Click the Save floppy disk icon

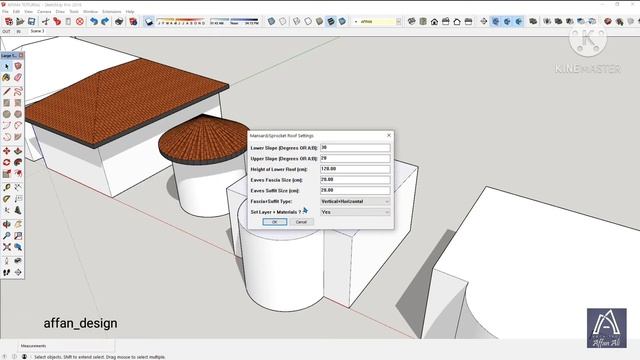(x=31, y=21)
